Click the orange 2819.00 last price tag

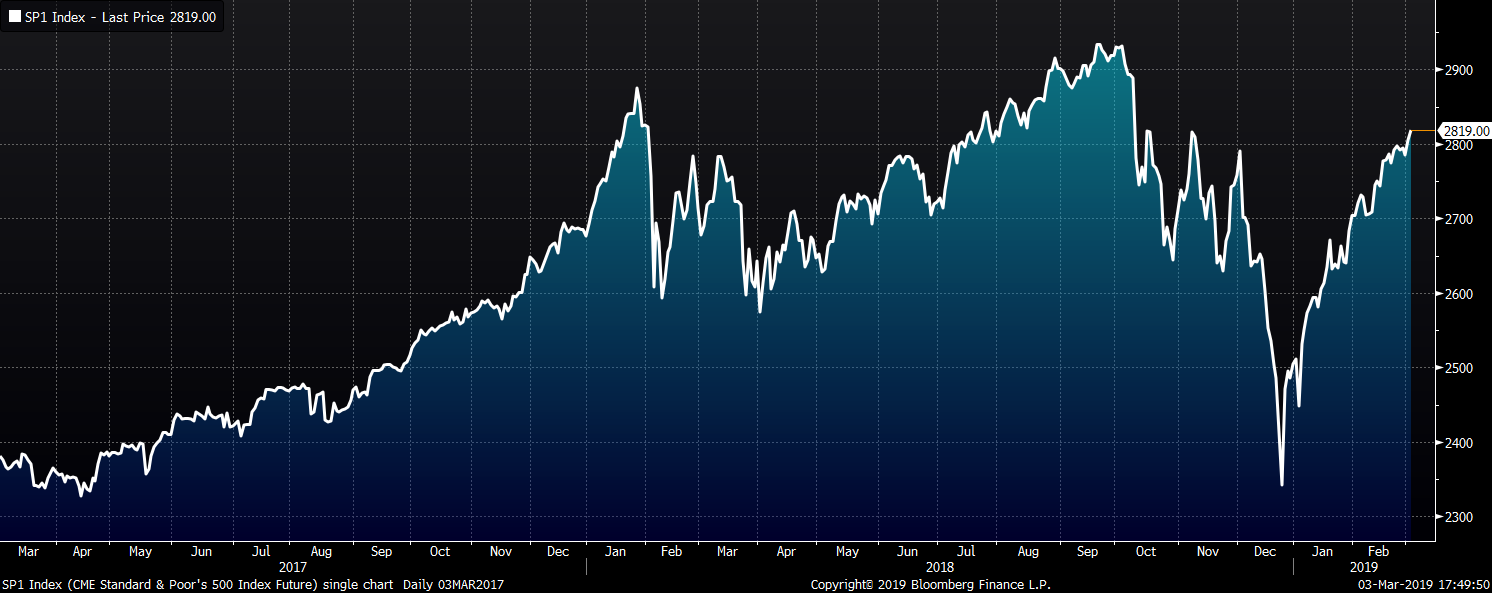pos(1464,131)
